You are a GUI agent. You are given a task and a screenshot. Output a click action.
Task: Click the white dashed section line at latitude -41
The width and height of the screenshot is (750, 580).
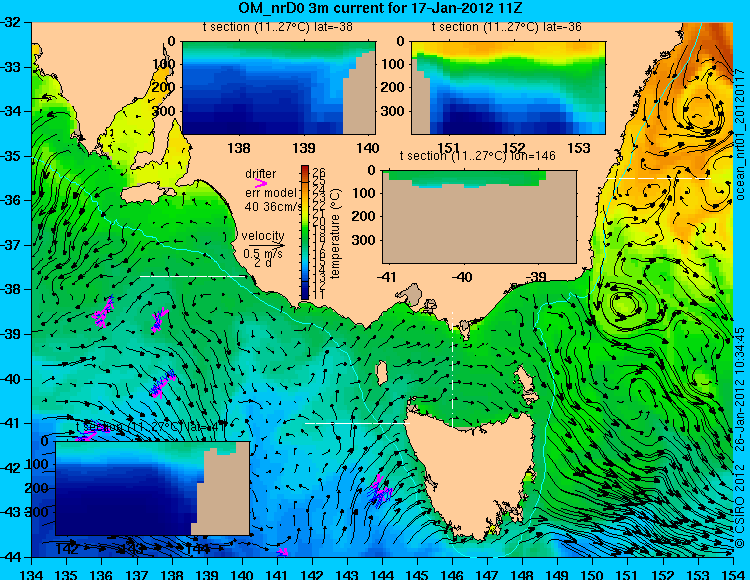(x=357, y=423)
